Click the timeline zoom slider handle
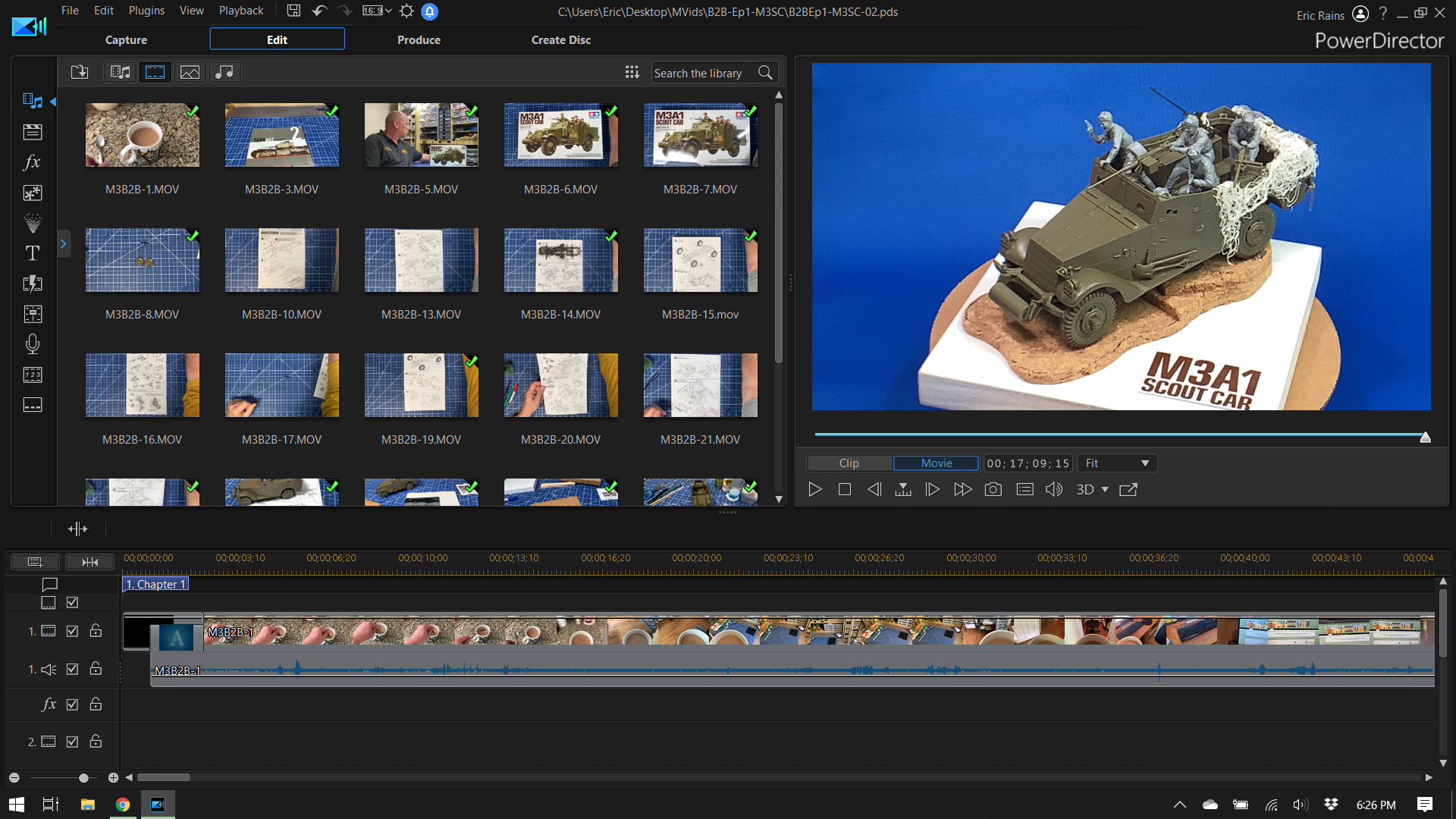1456x819 pixels. 83,778
